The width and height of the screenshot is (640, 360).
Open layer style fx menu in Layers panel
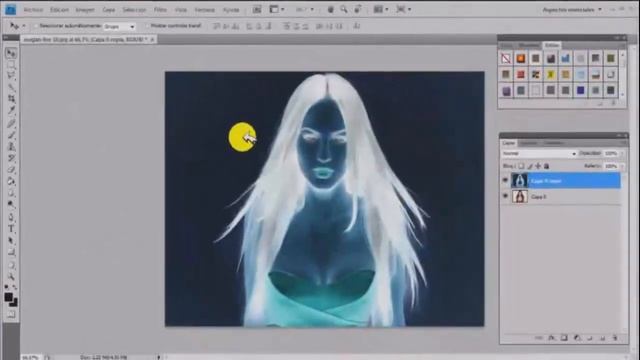click(x=551, y=338)
